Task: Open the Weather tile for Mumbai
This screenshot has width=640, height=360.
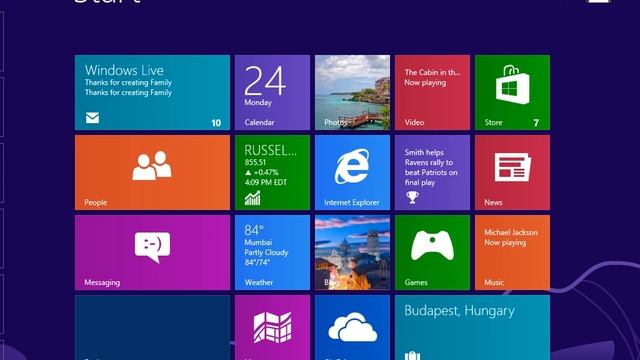Action: click(272, 253)
